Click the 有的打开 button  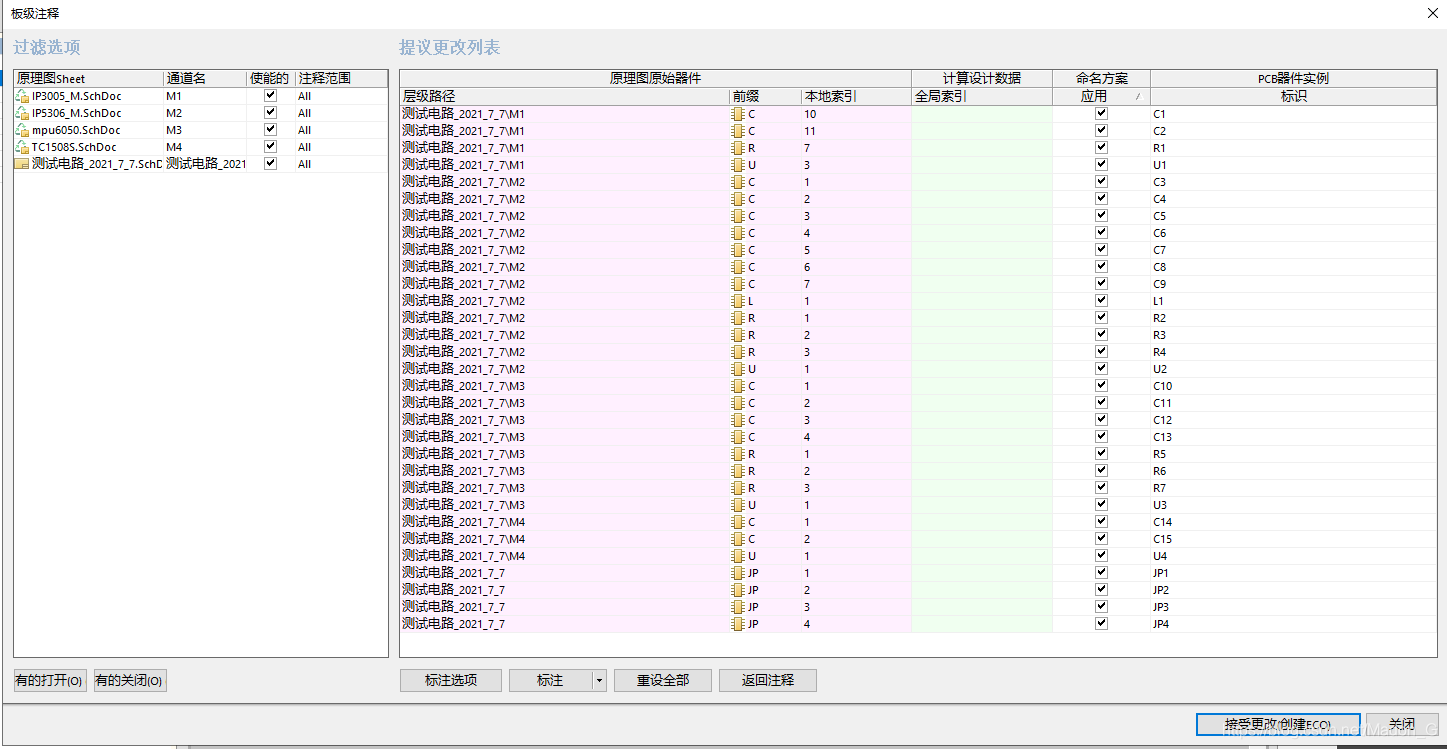pyautogui.click(x=50, y=681)
